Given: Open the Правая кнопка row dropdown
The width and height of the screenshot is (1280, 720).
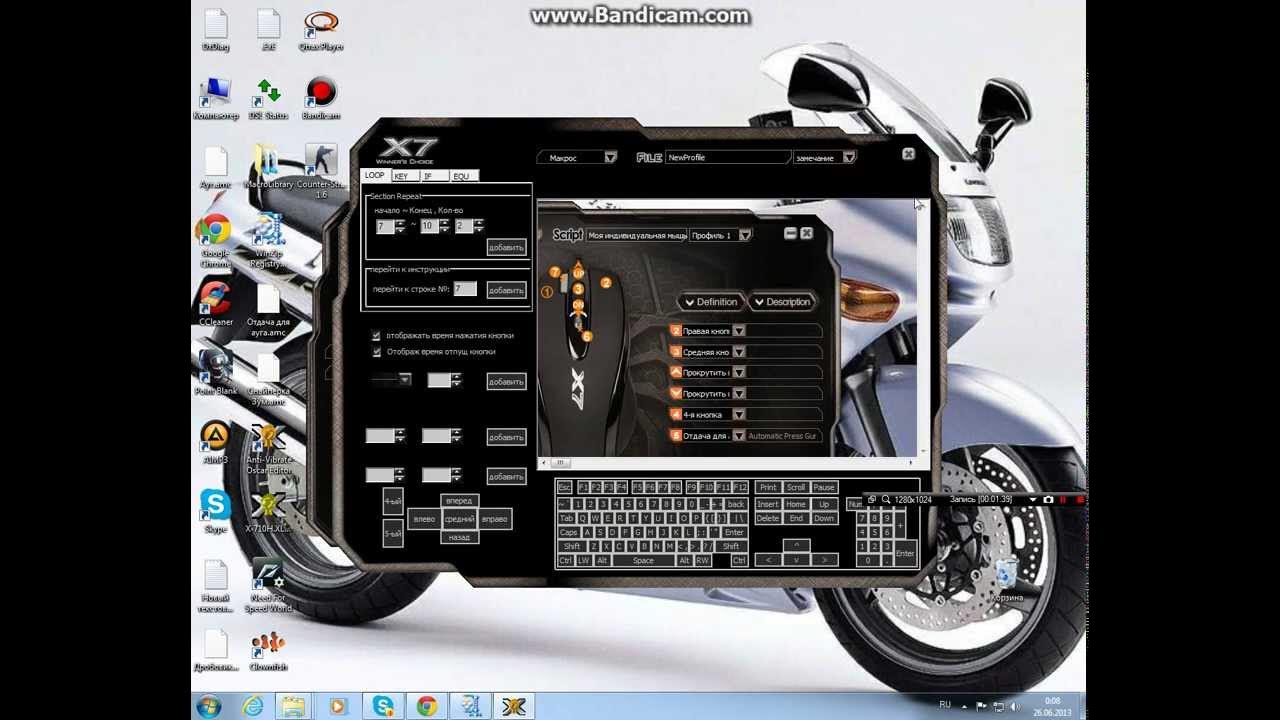Looking at the screenshot, I should (x=739, y=330).
